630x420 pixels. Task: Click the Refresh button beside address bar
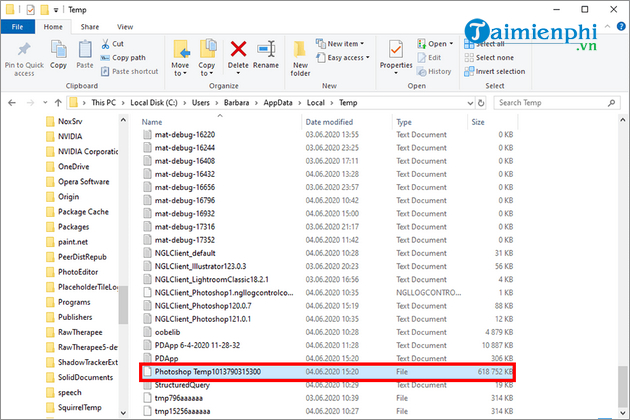(481, 103)
